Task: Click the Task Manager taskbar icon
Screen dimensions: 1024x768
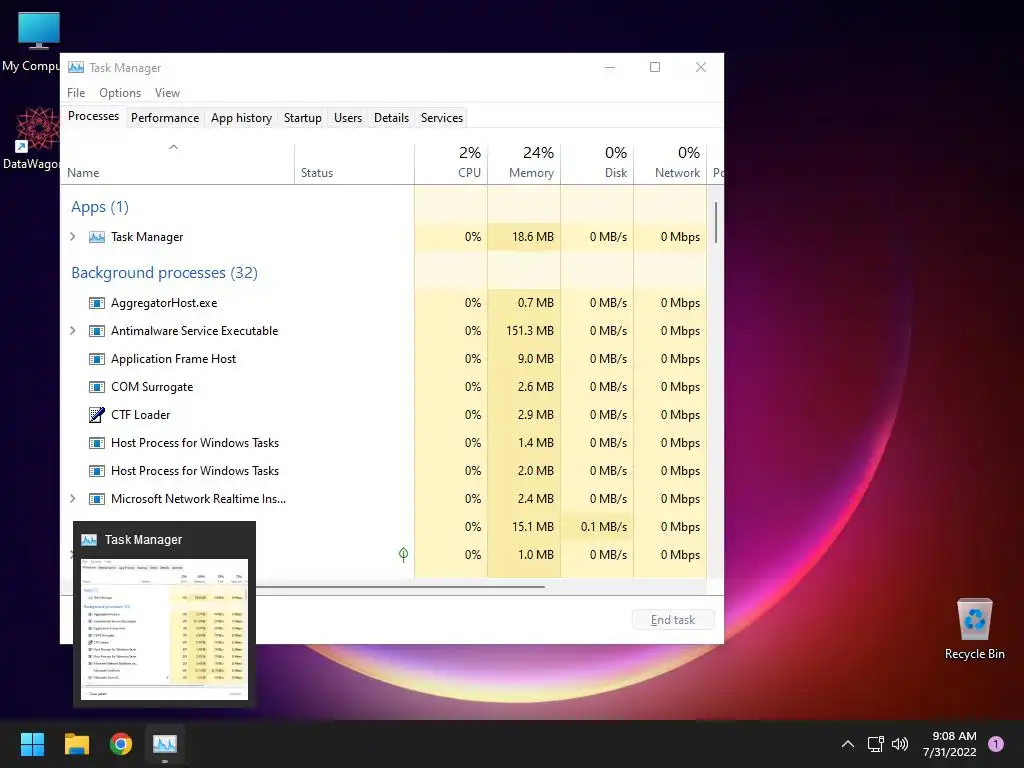Action: (165, 744)
